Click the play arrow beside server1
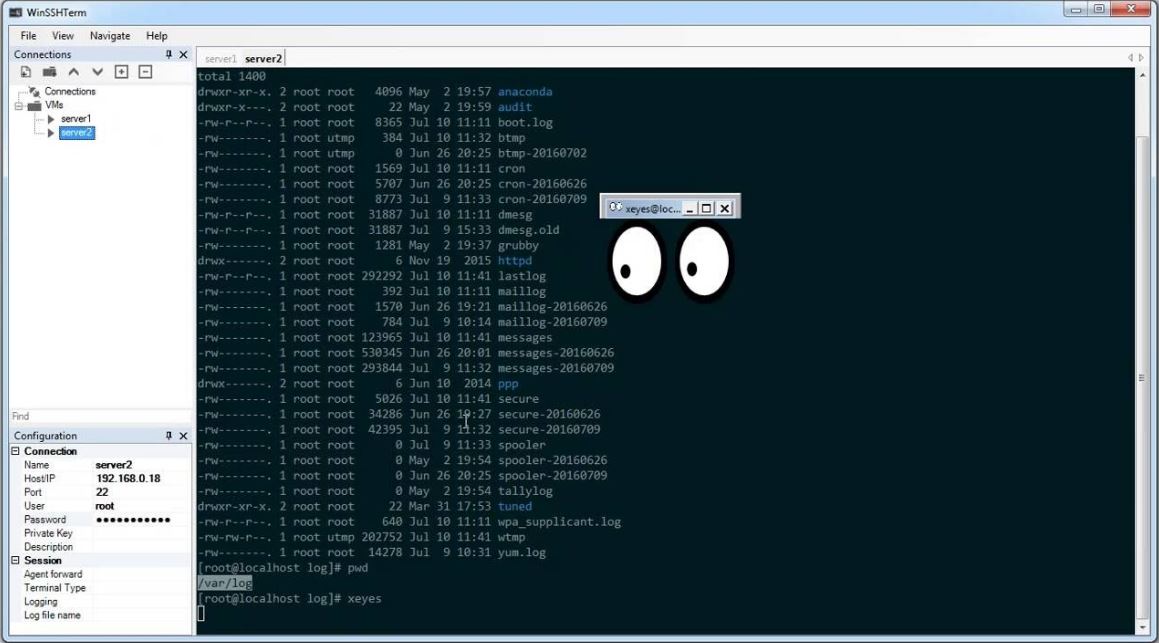Screen dimensions: 1159x643 (51, 119)
